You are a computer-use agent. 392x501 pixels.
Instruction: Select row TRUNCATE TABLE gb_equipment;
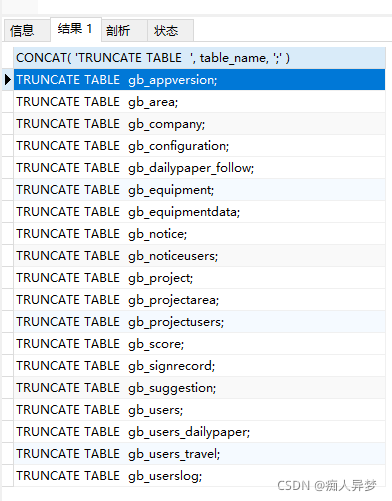[x=199, y=190]
